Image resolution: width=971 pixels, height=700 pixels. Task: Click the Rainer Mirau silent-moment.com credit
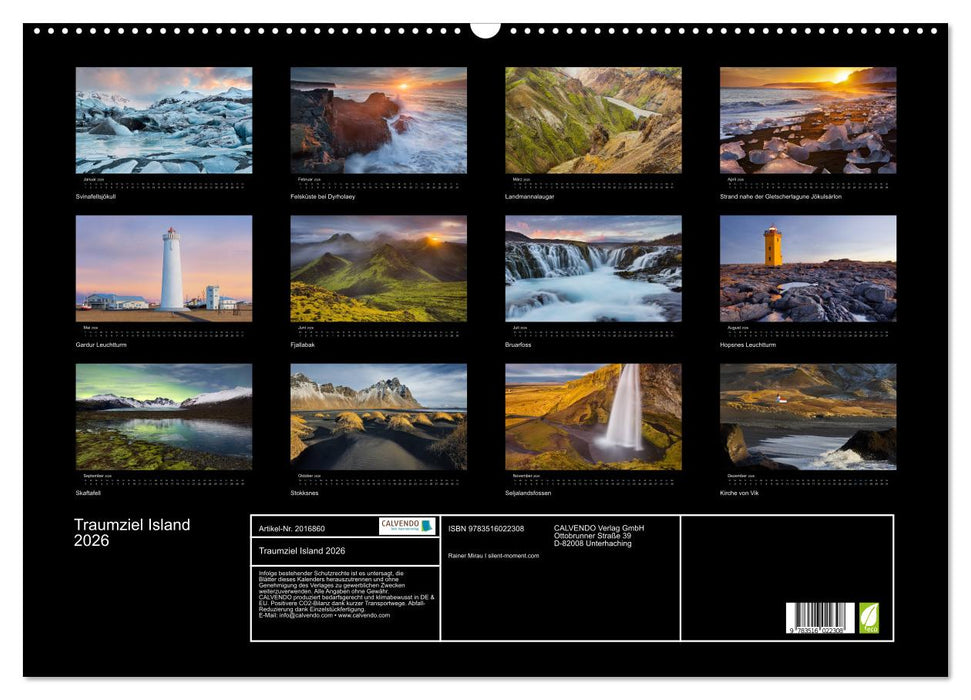click(x=494, y=556)
